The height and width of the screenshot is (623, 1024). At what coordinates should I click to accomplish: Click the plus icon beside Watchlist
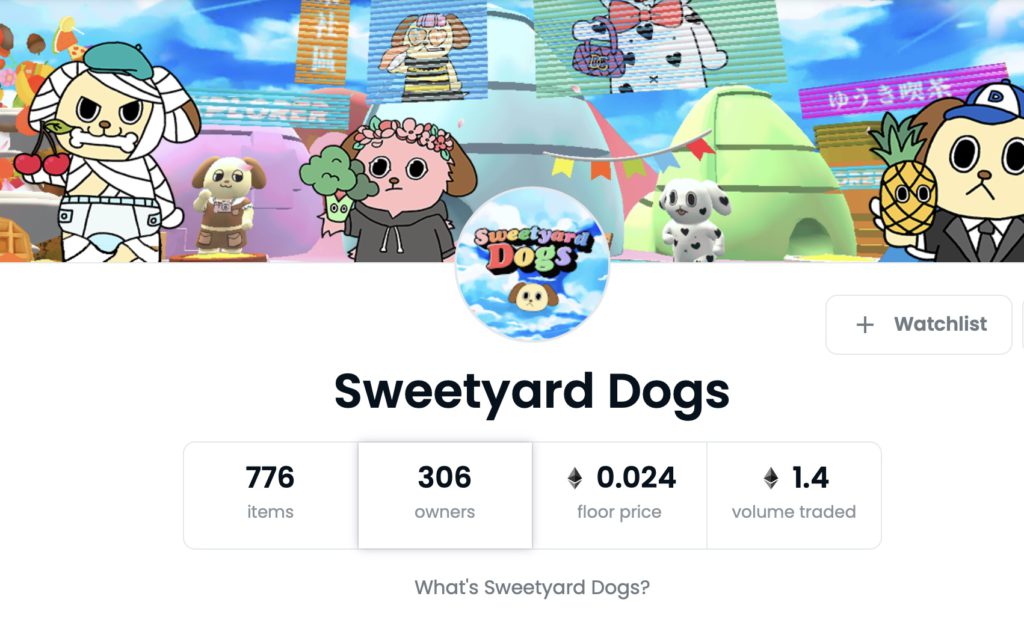click(865, 325)
